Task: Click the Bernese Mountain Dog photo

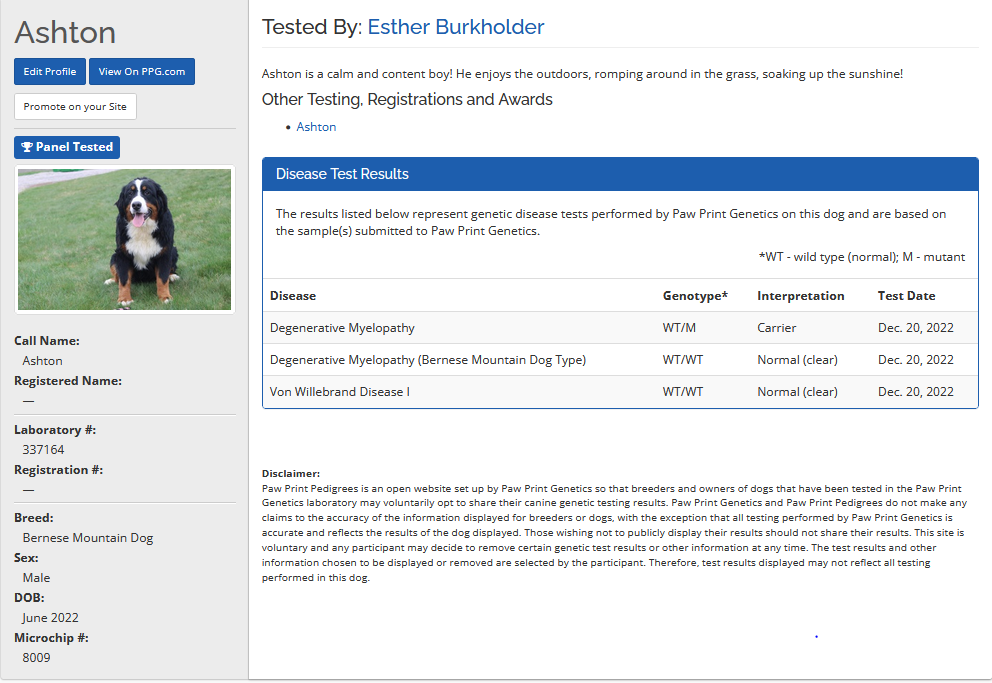Action: point(125,239)
